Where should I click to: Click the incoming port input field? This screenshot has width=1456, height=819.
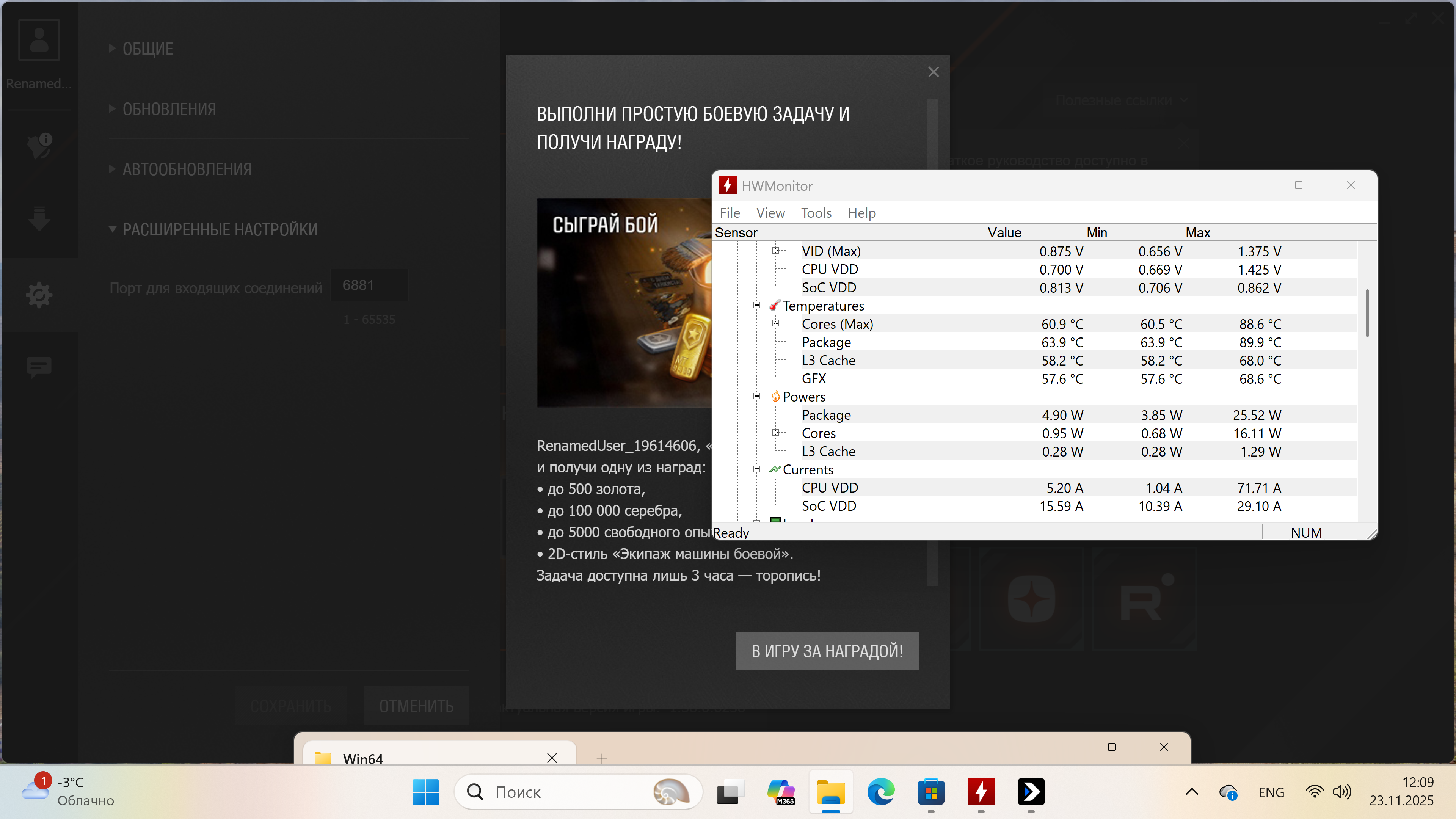click(369, 285)
